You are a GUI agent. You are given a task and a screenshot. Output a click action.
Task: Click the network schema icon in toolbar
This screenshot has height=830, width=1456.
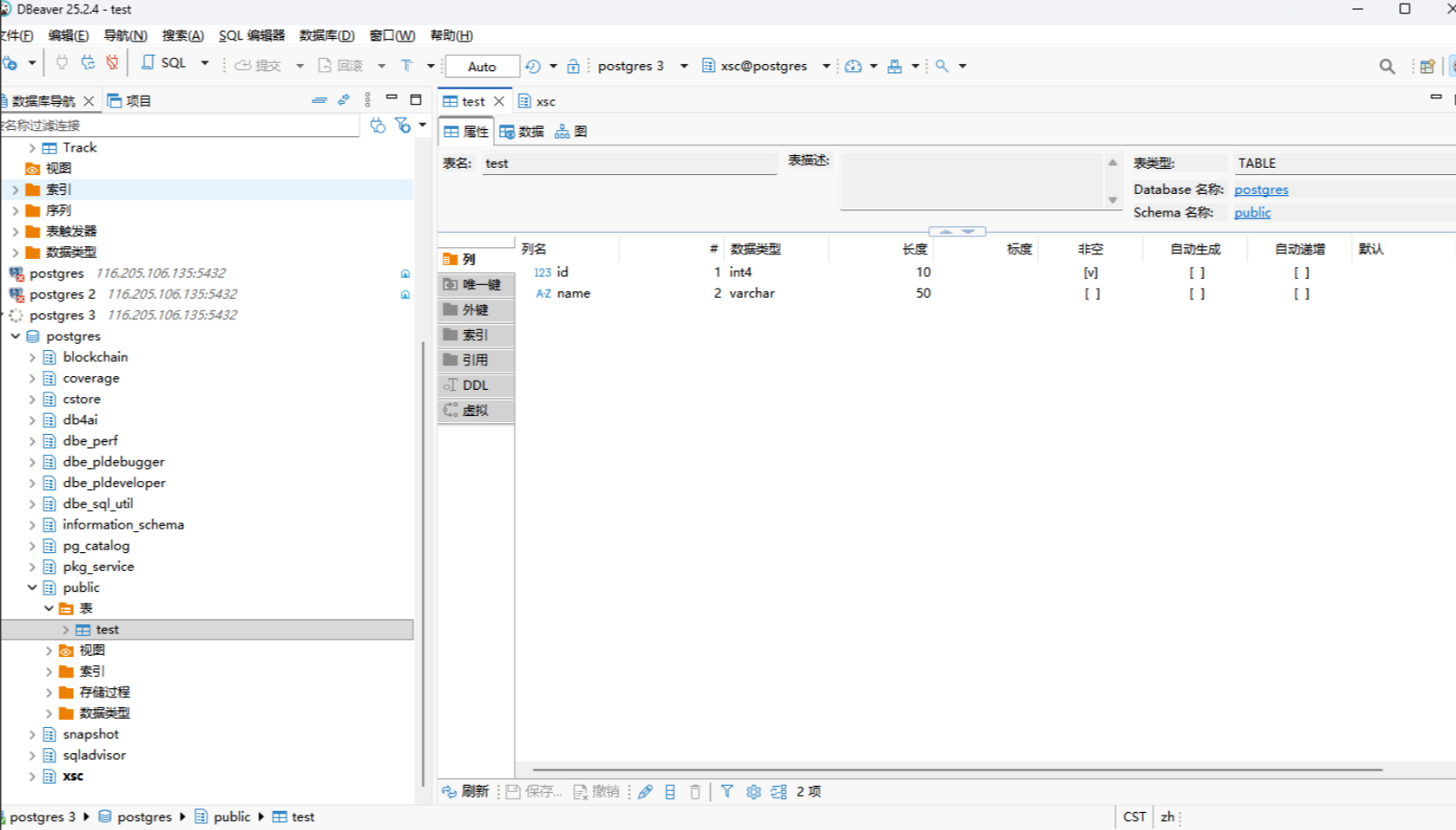(895, 66)
